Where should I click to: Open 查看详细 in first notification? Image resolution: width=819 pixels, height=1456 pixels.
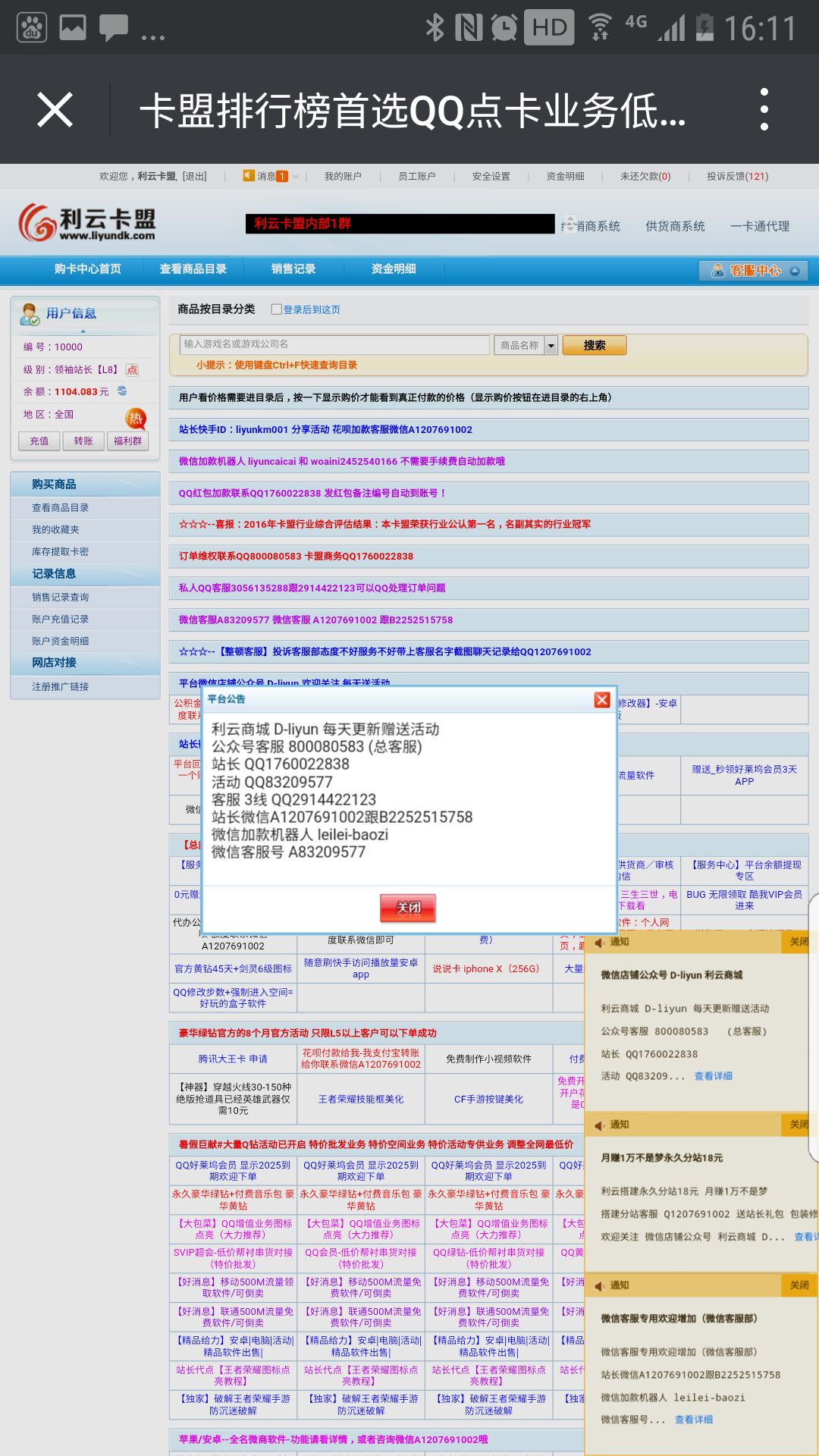click(714, 1076)
